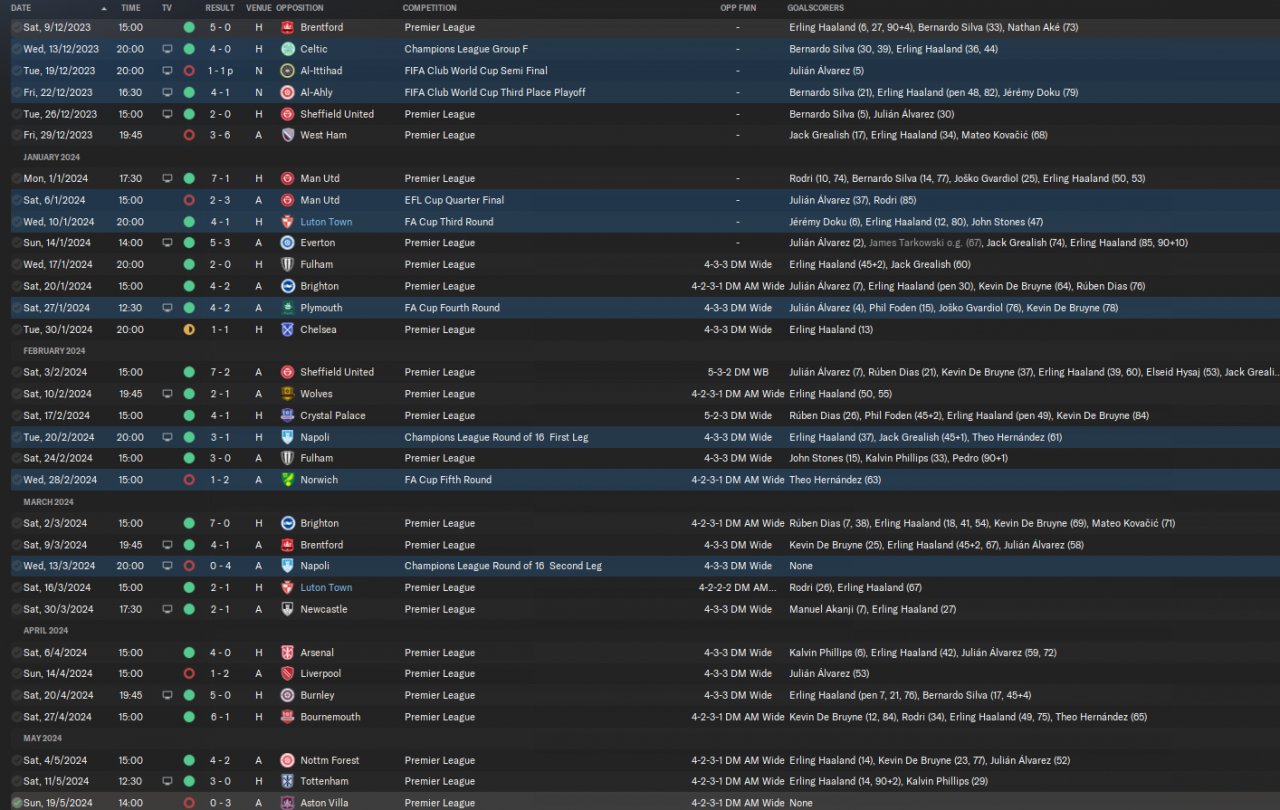Click the '16:30' kick-off time
Screen dimensions: 1280x810
(x=131, y=92)
